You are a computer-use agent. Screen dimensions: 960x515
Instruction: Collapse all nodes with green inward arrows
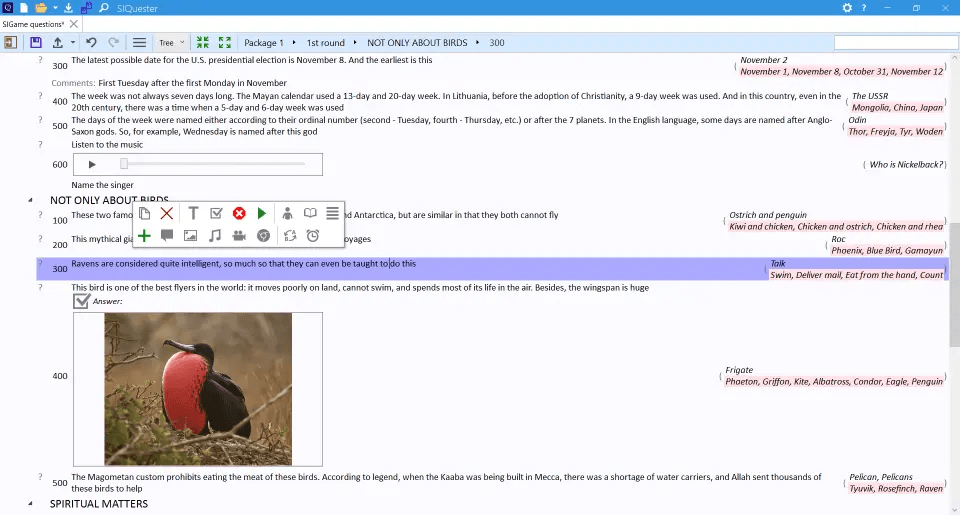[x=203, y=42]
